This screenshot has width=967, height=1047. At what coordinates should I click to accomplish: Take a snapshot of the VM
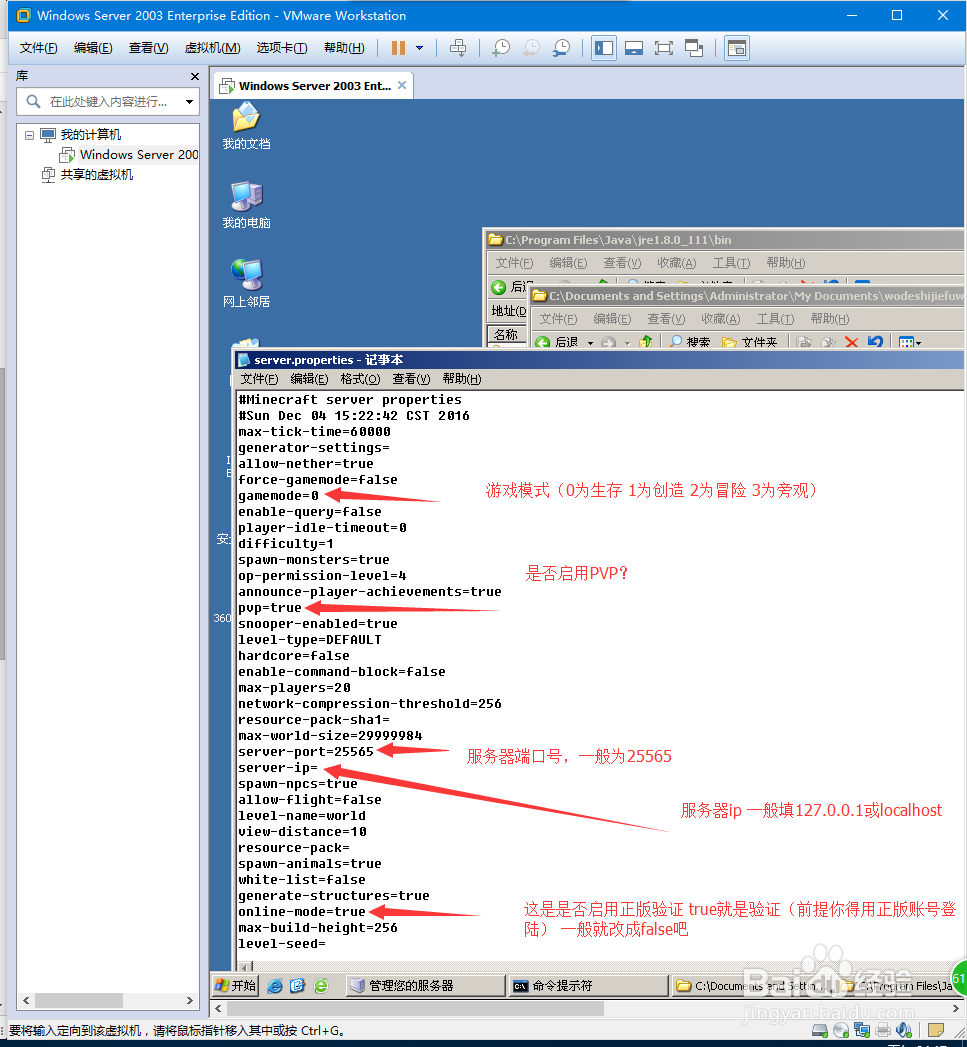tap(500, 48)
